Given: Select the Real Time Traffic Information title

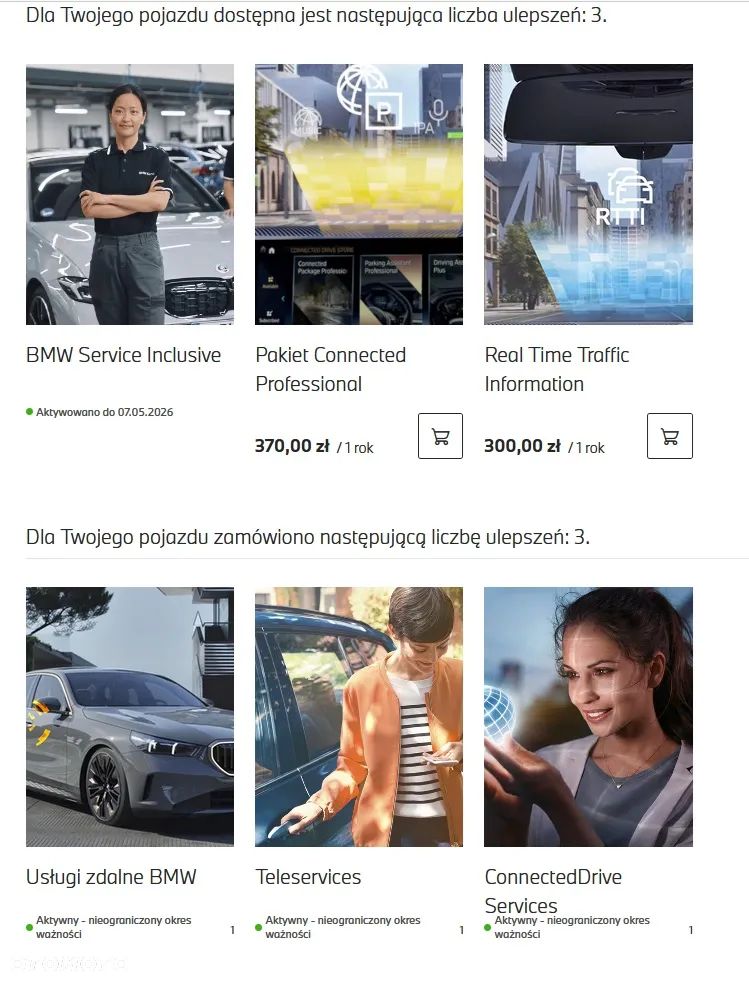Looking at the screenshot, I should [557, 369].
